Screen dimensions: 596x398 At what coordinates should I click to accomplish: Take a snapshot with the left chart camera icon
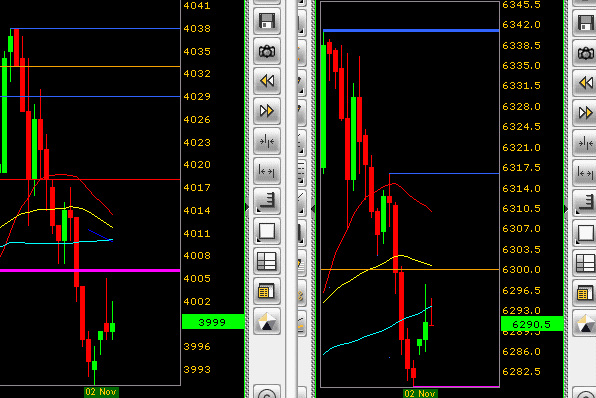(x=267, y=51)
